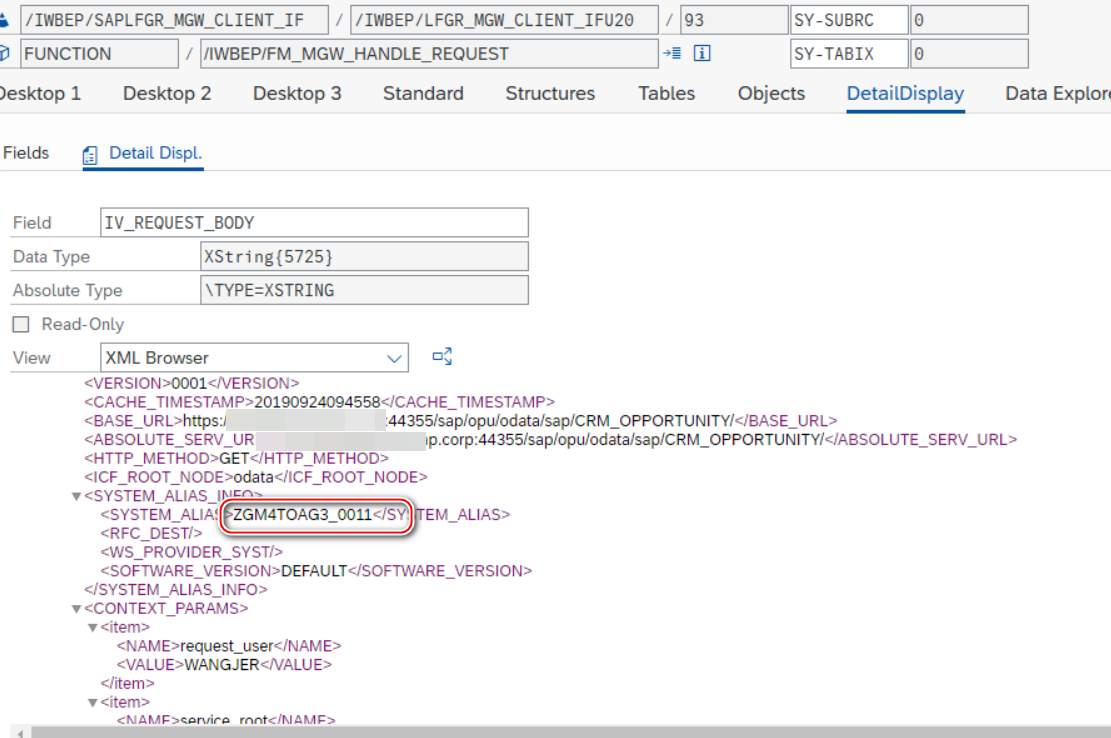Click the cube icon left of FUNCTION field
The image size is (1111, 738).
pyautogui.click(x=5, y=53)
